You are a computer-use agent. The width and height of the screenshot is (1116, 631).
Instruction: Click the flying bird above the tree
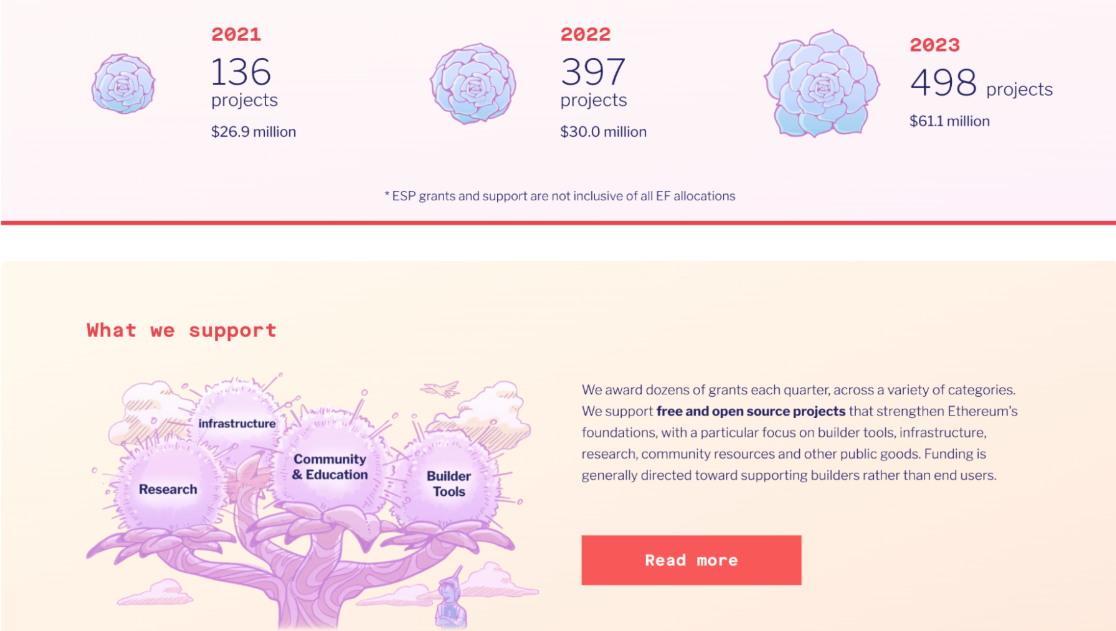[x=440, y=387]
